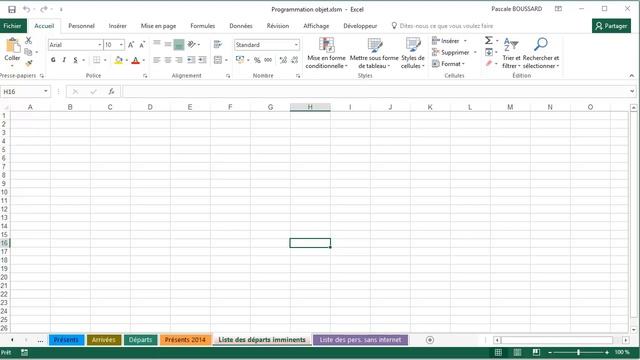The height and width of the screenshot is (360, 640).
Task: Collapse the ribbon with the chevron
Action: 632,76
